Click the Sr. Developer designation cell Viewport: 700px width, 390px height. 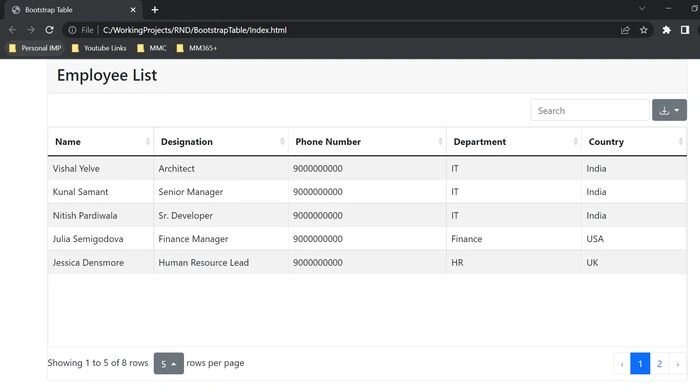tap(221, 215)
